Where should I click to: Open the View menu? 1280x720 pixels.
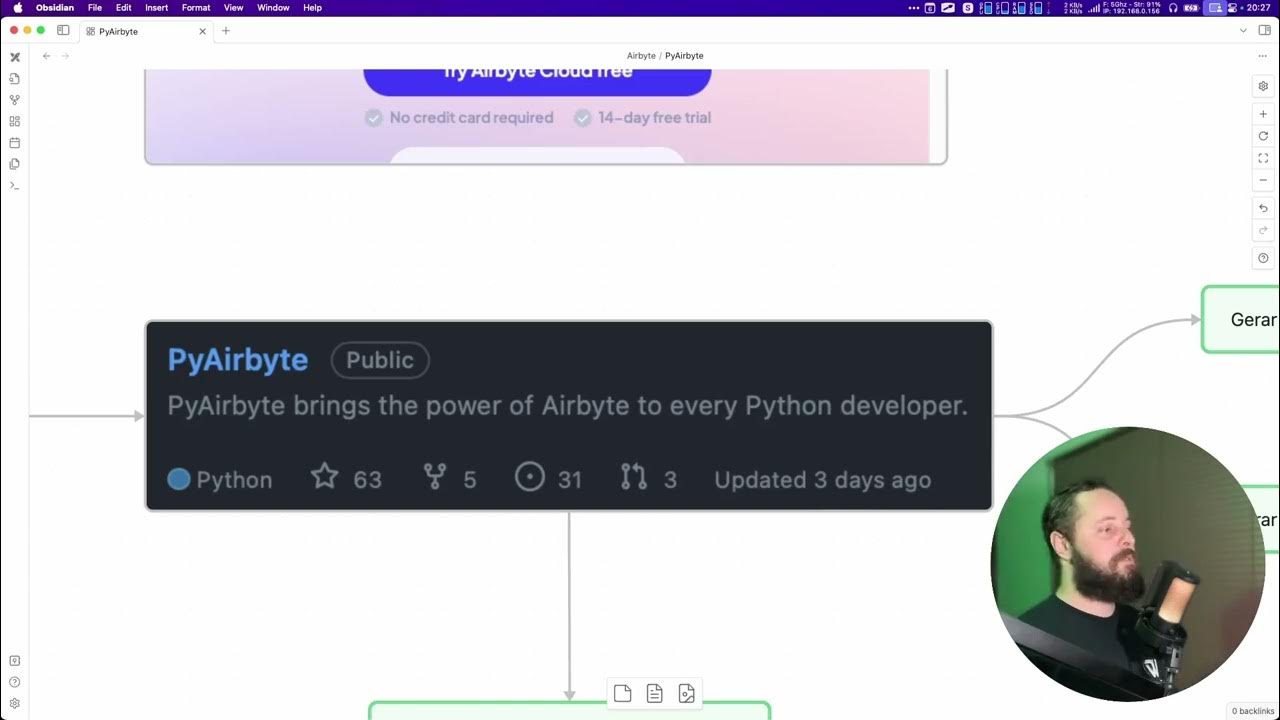(234, 8)
